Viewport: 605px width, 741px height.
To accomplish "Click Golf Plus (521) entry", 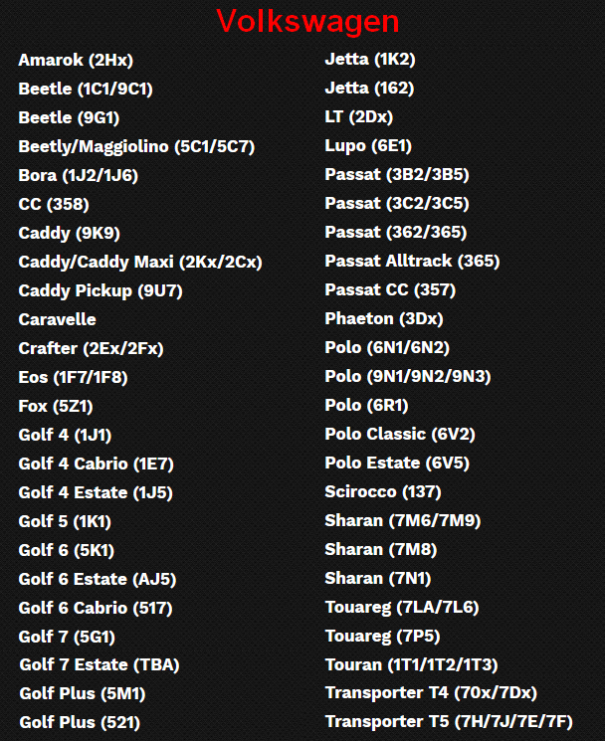I will tap(79, 722).
